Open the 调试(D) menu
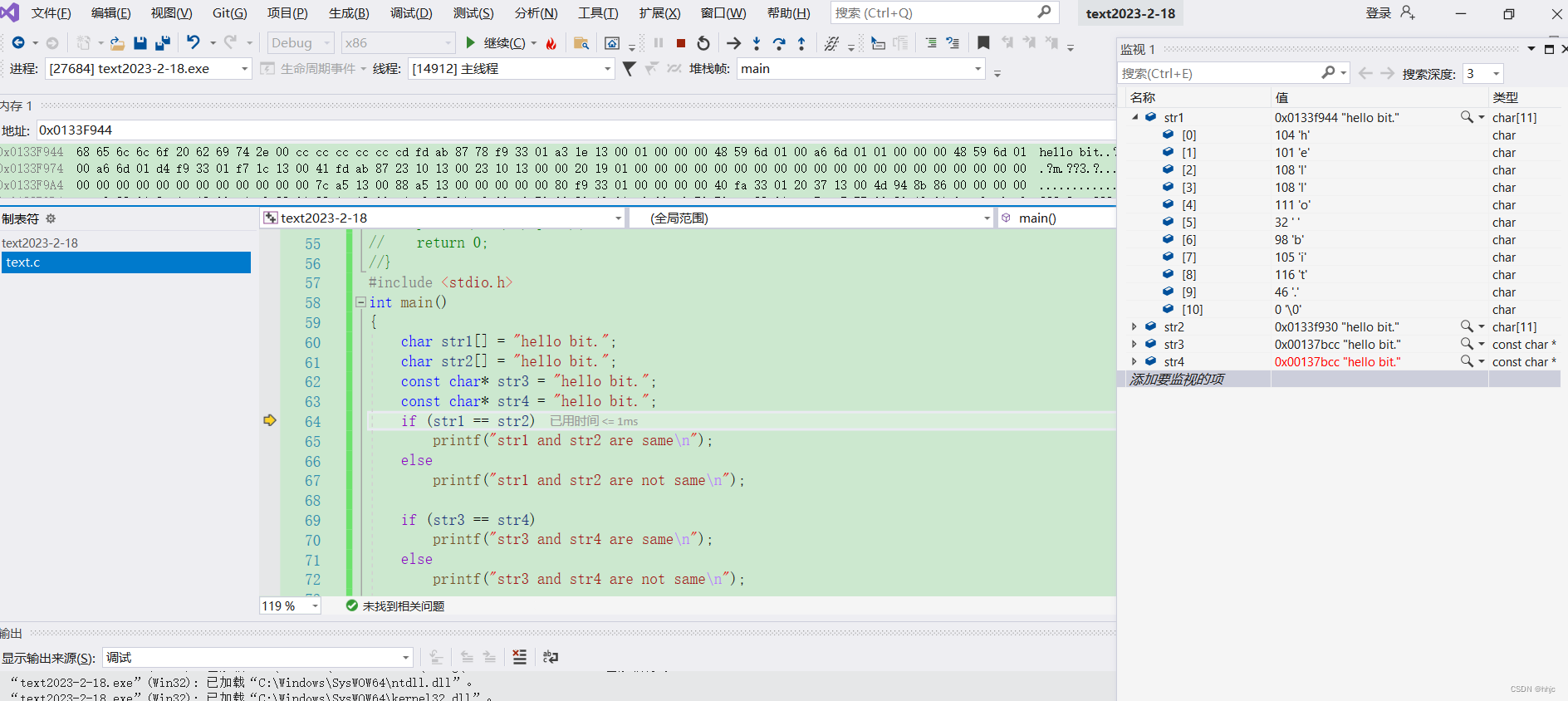1568x701 pixels. pyautogui.click(x=411, y=13)
